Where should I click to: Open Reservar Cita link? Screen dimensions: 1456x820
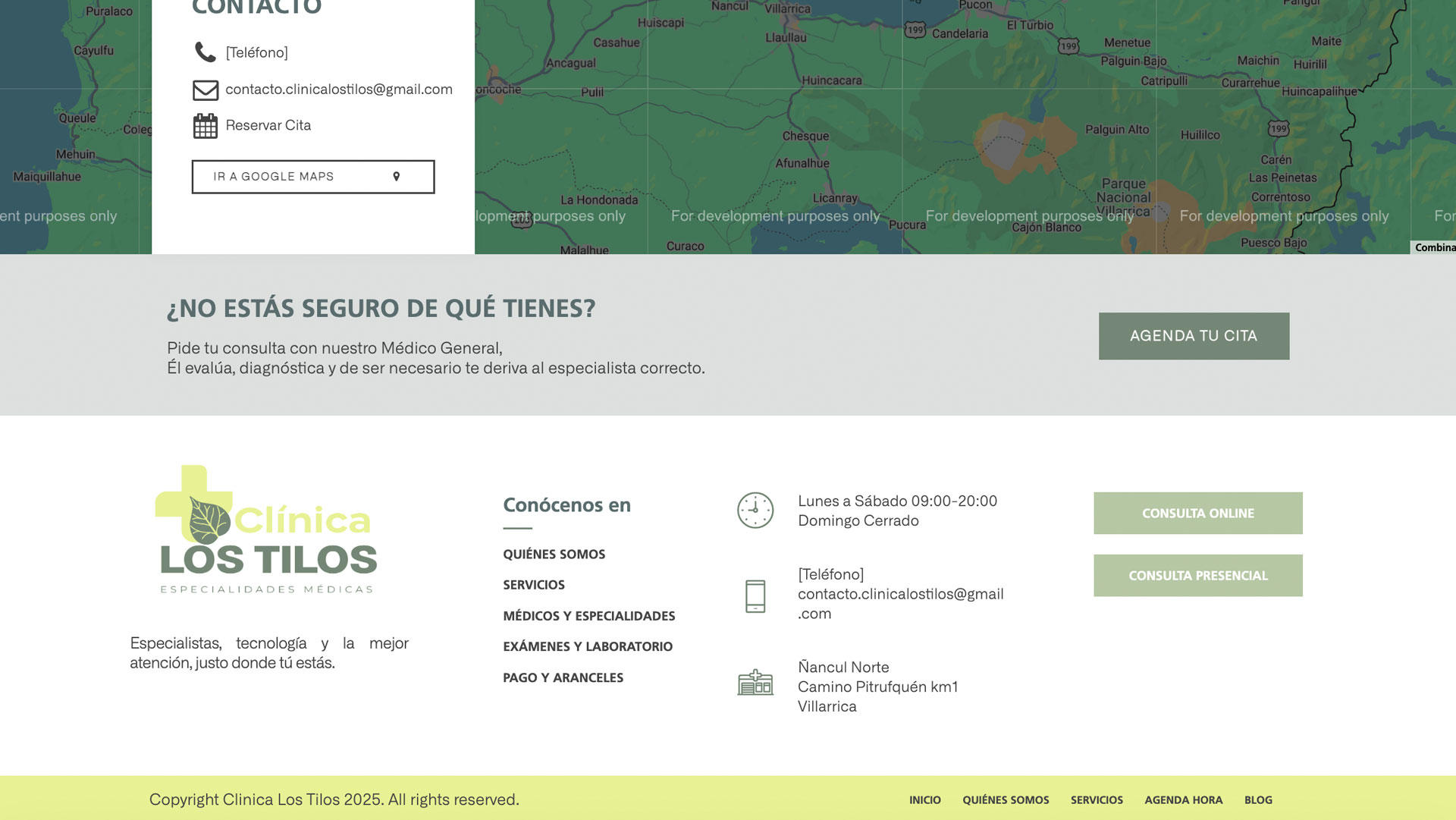(268, 126)
